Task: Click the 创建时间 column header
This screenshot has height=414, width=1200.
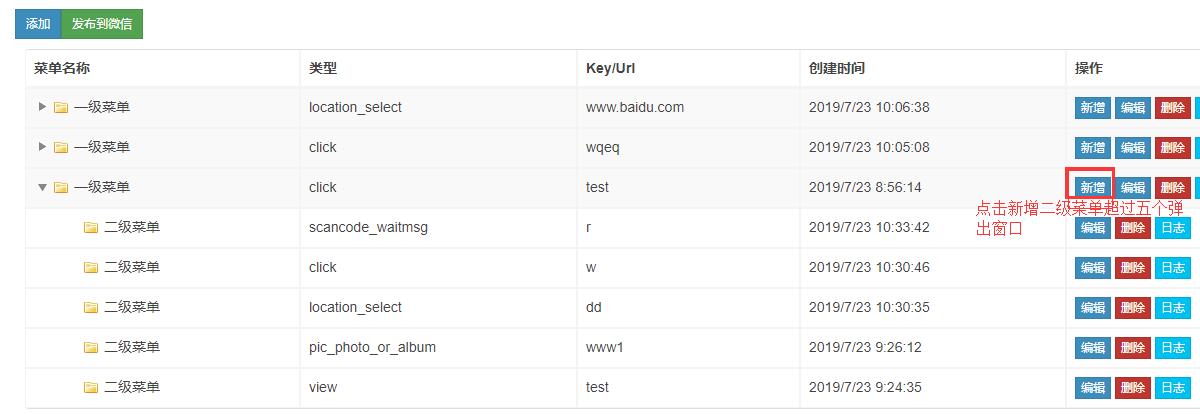Action: click(x=837, y=68)
